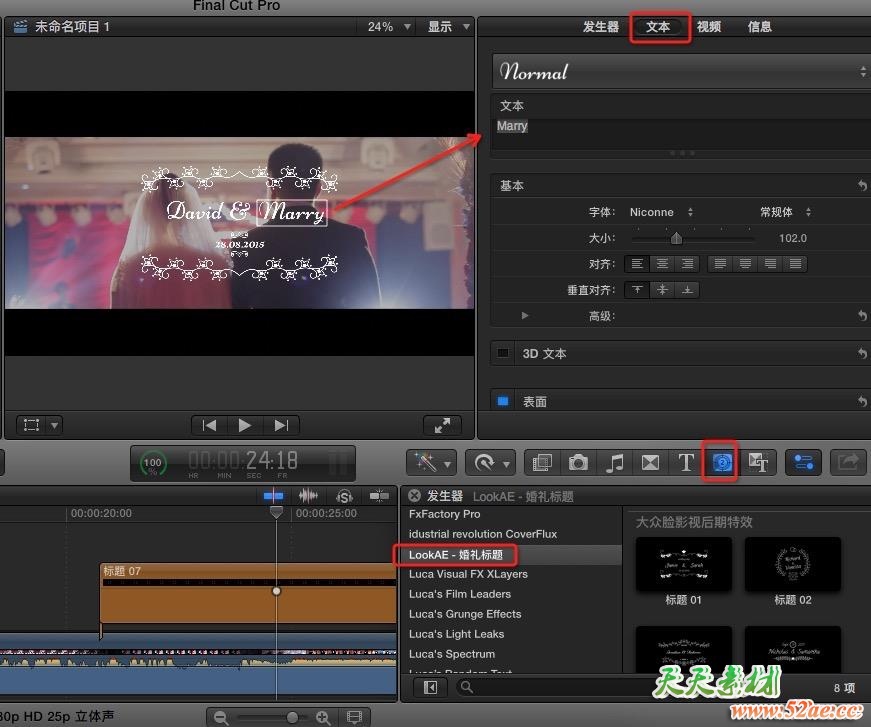This screenshot has height=727, width=871.
Task: Click the fullscreen viewer arrows icon
Action: coord(442,425)
